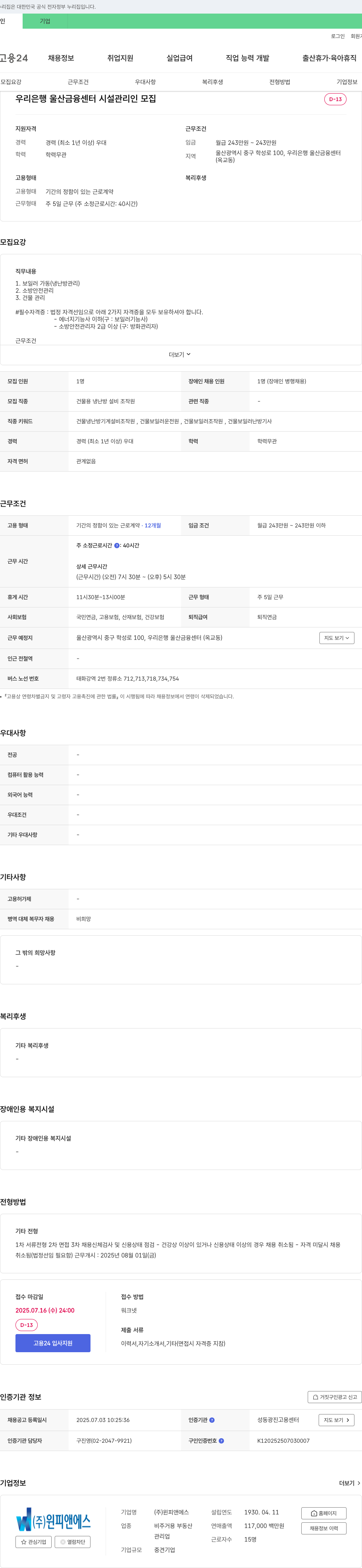Open company 홈페이지 button

(x=324, y=1513)
